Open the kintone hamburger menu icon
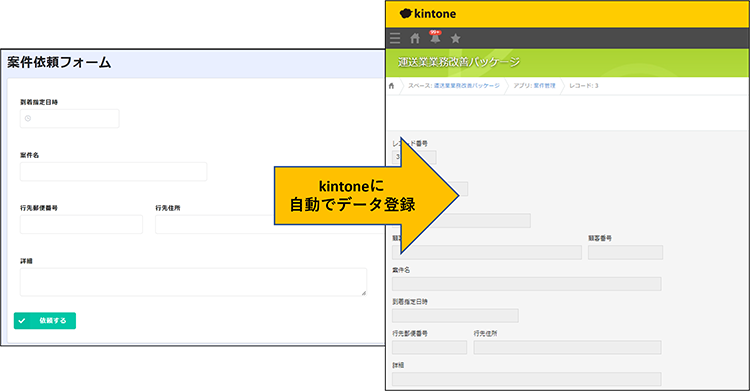 [395, 38]
